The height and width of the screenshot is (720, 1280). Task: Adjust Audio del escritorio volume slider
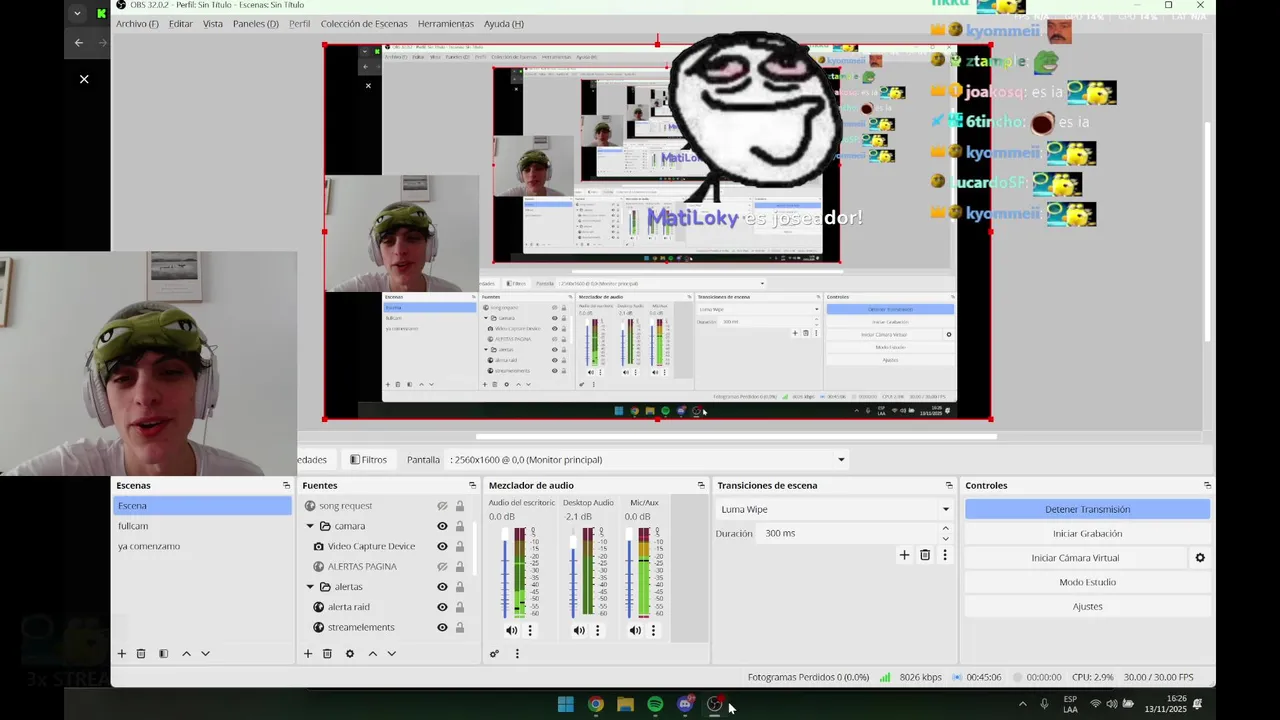tap(505, 573)
